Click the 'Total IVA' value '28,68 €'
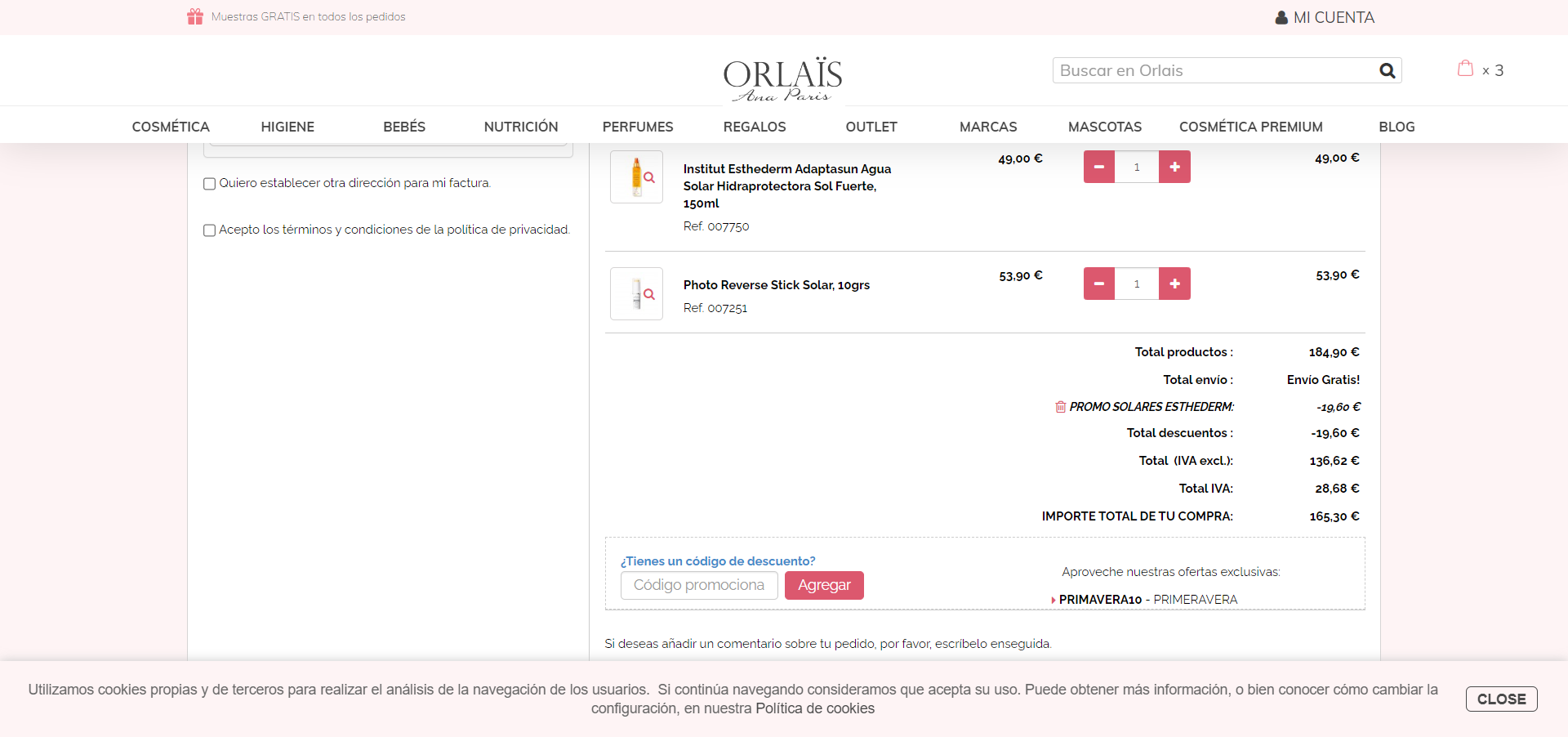The width and height of the screenshot is (1568, 737). pos(1337,489)
